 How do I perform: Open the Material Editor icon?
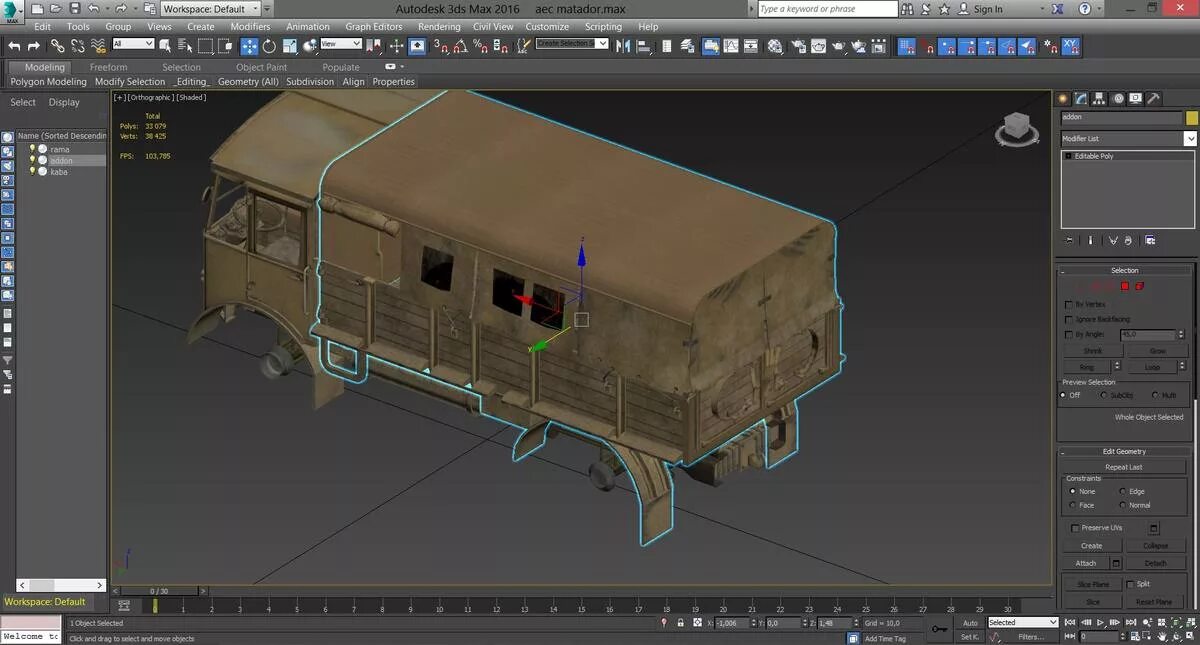775,46
